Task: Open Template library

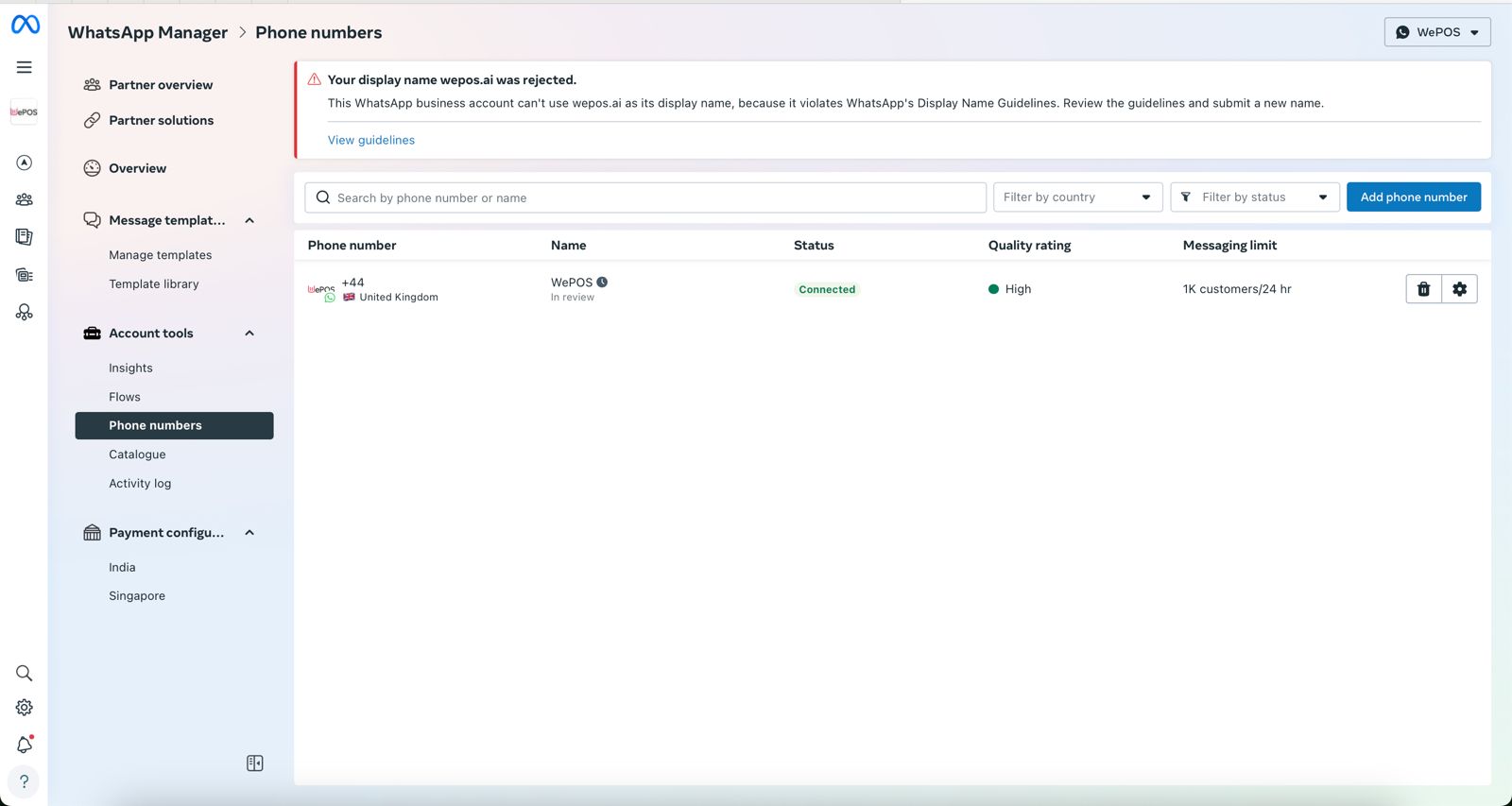Action: (x=154, y=283)
